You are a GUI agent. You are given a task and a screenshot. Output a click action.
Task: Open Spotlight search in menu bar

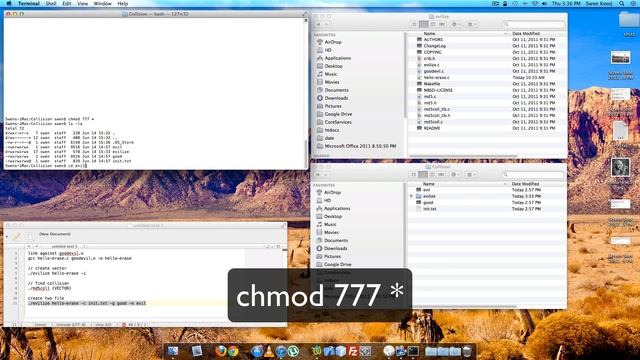622,3
